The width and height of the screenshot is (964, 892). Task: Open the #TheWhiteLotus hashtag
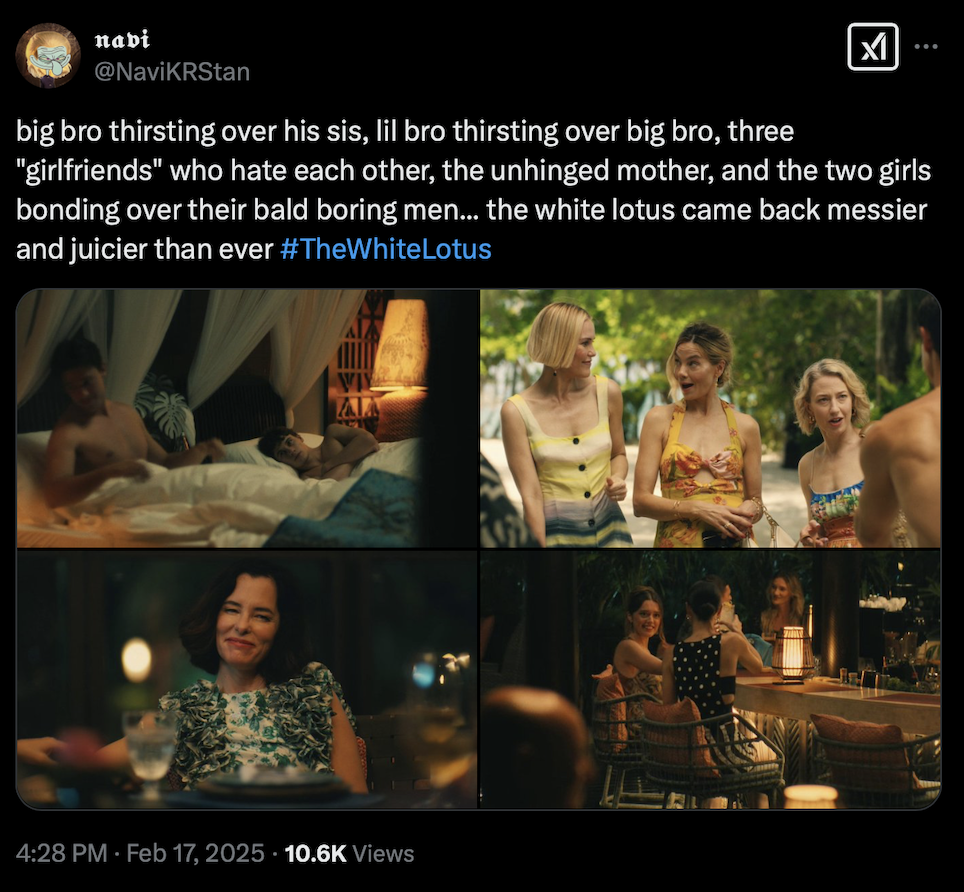[385, 249]
